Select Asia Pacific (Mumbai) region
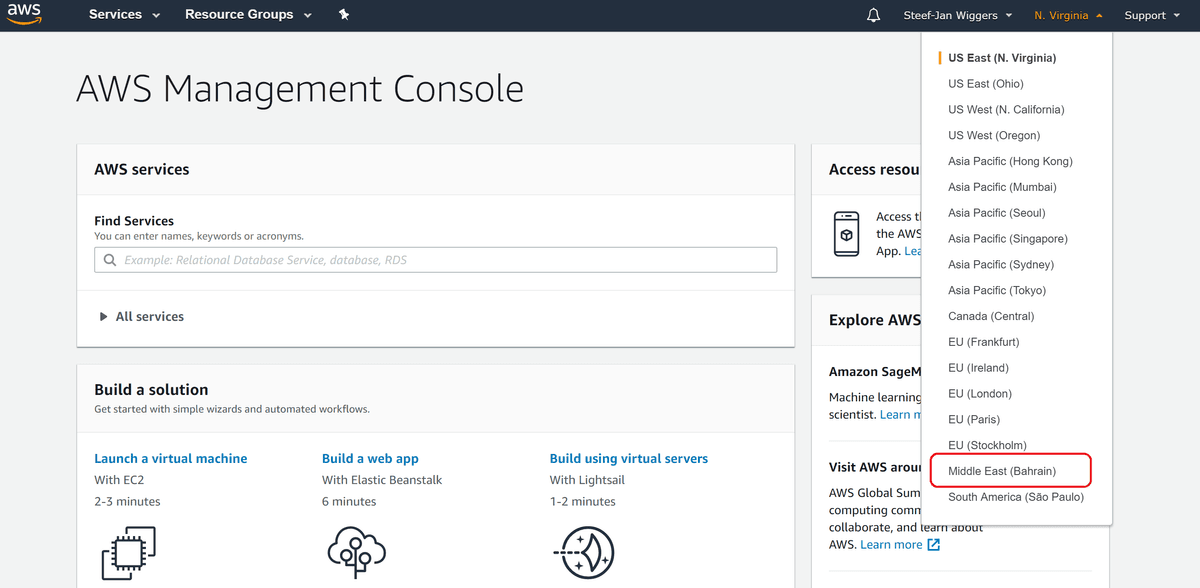 tap(1002, 187)
